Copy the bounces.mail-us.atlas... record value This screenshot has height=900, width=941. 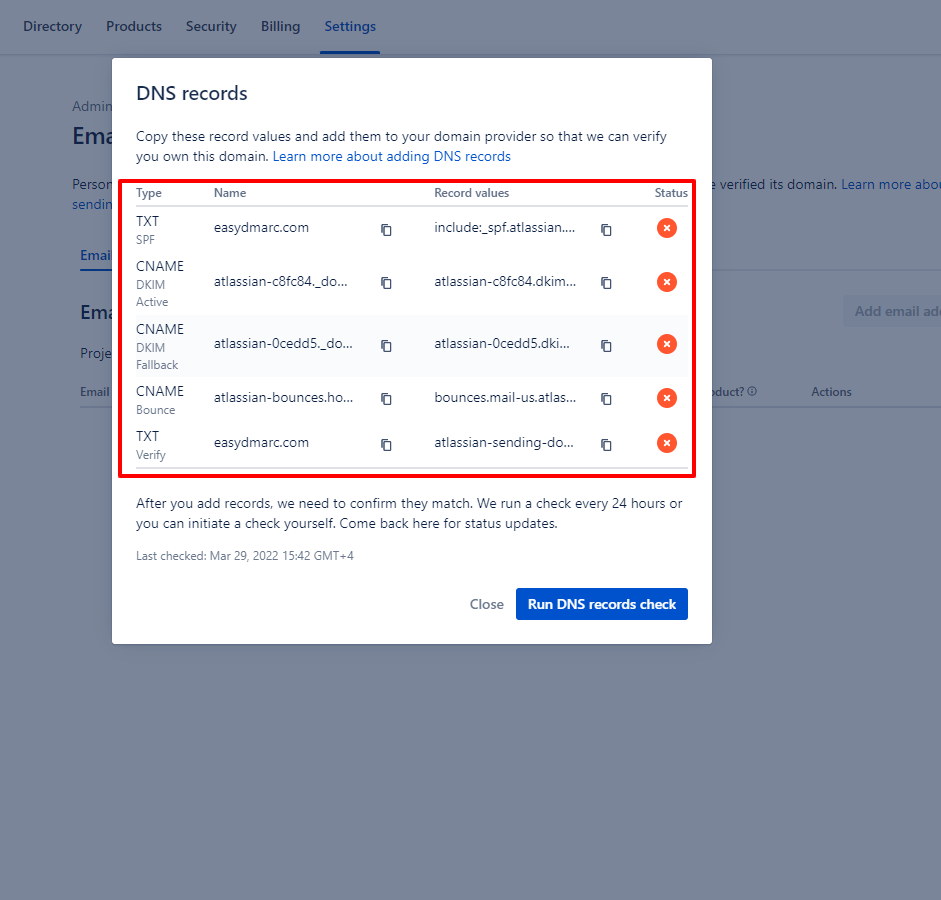click(606, 398)
